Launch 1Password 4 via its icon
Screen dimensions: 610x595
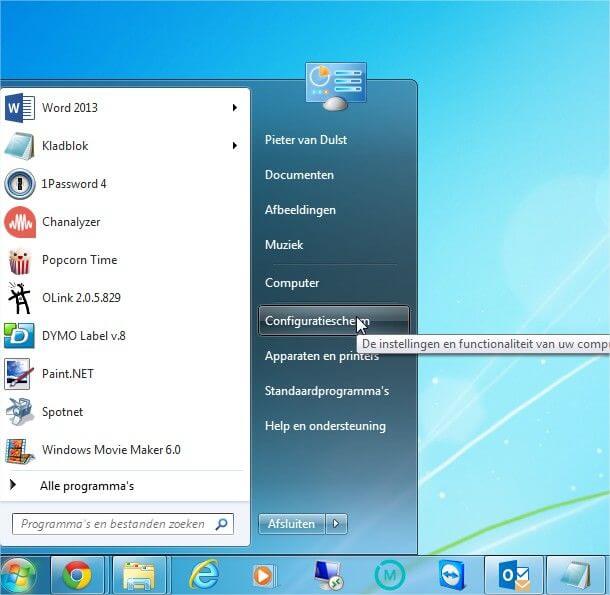[x=19, y=184]
